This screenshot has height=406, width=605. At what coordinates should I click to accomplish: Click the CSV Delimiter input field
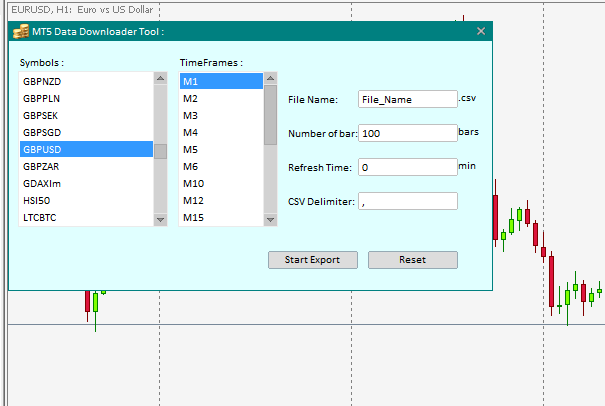pyautogui.click(x=408, y=201)
